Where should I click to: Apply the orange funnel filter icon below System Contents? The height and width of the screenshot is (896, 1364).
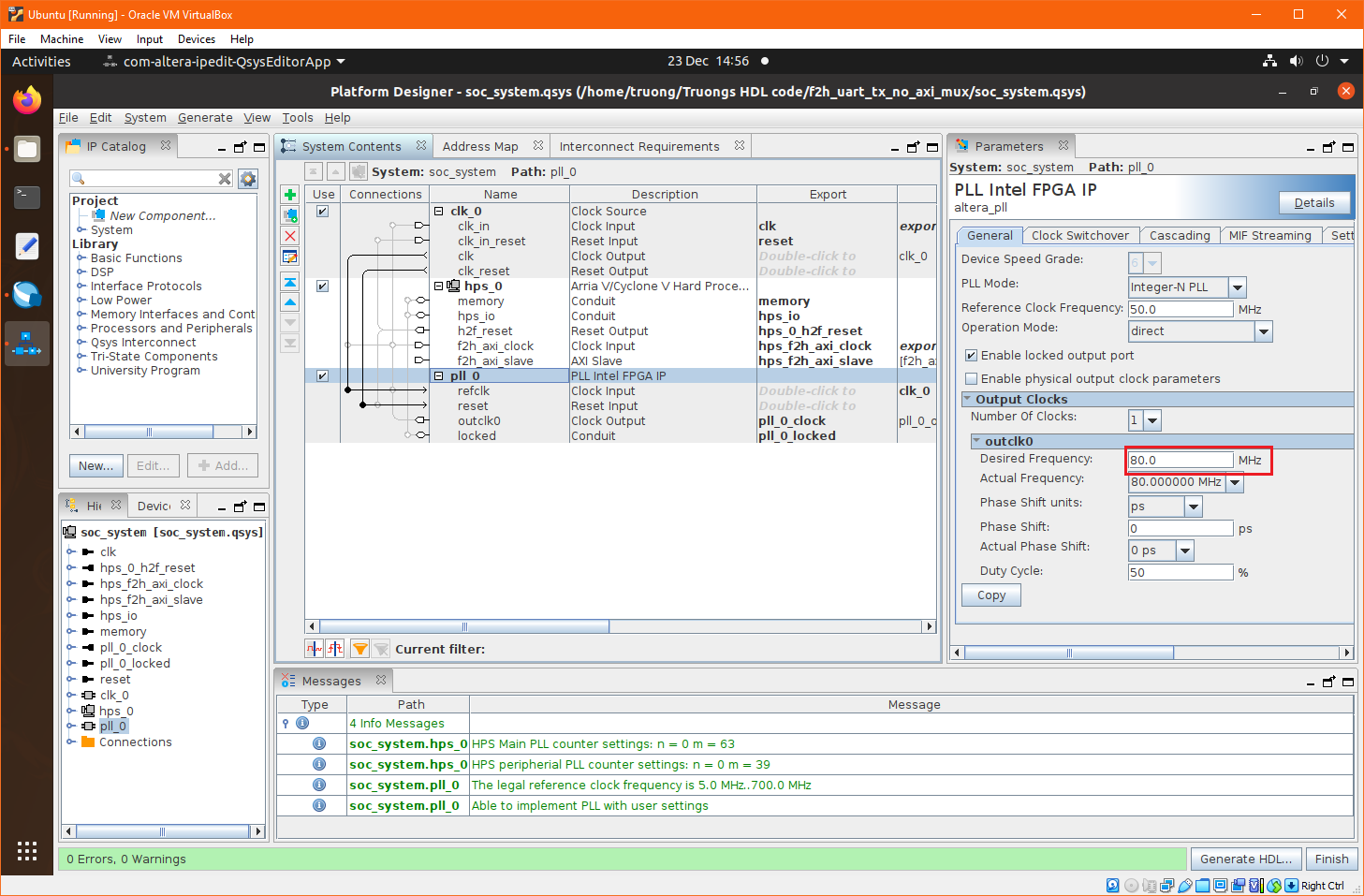coord(359,648)
